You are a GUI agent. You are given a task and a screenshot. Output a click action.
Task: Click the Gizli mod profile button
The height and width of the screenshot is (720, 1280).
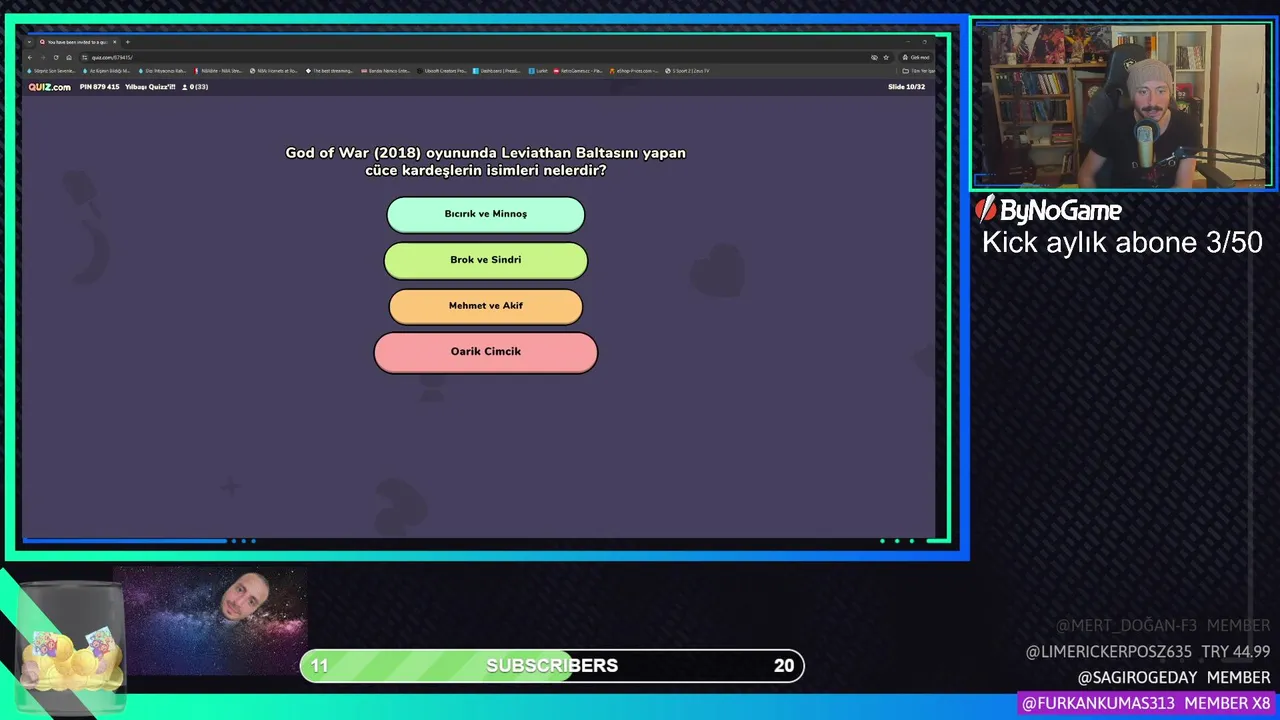click(x=916, y=57)
